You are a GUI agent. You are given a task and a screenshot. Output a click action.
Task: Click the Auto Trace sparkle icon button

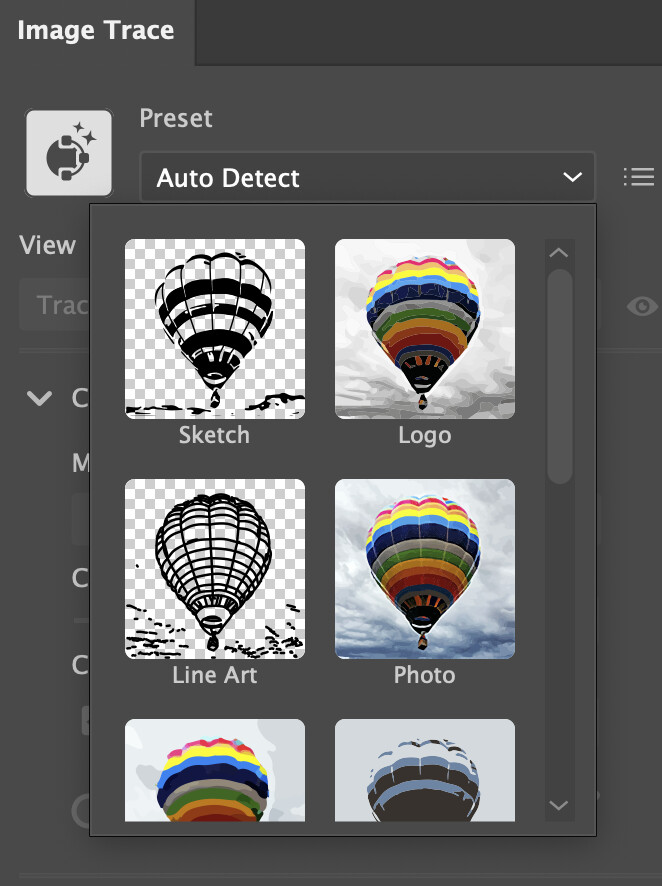69,153
